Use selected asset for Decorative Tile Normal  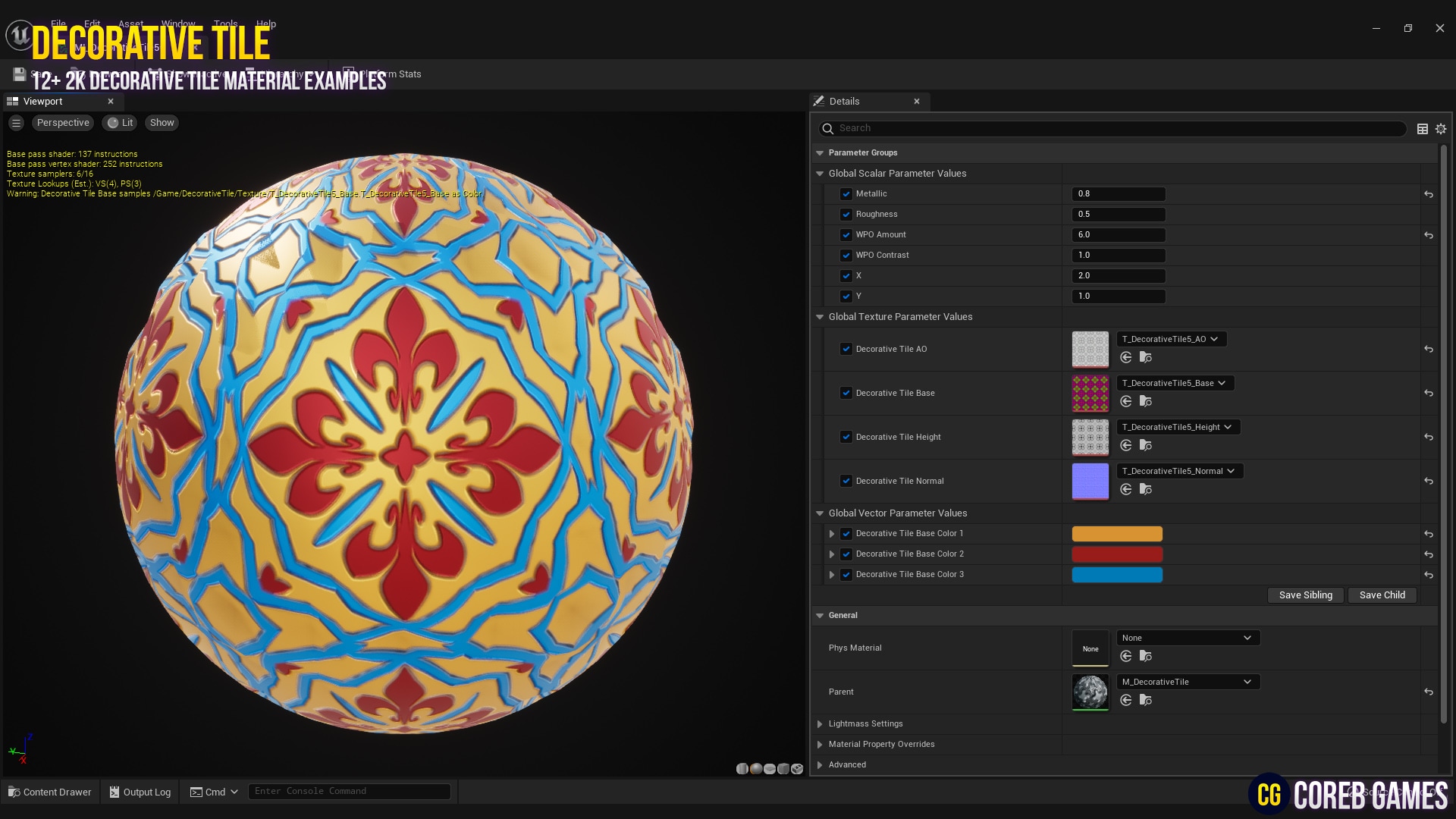1126,489
